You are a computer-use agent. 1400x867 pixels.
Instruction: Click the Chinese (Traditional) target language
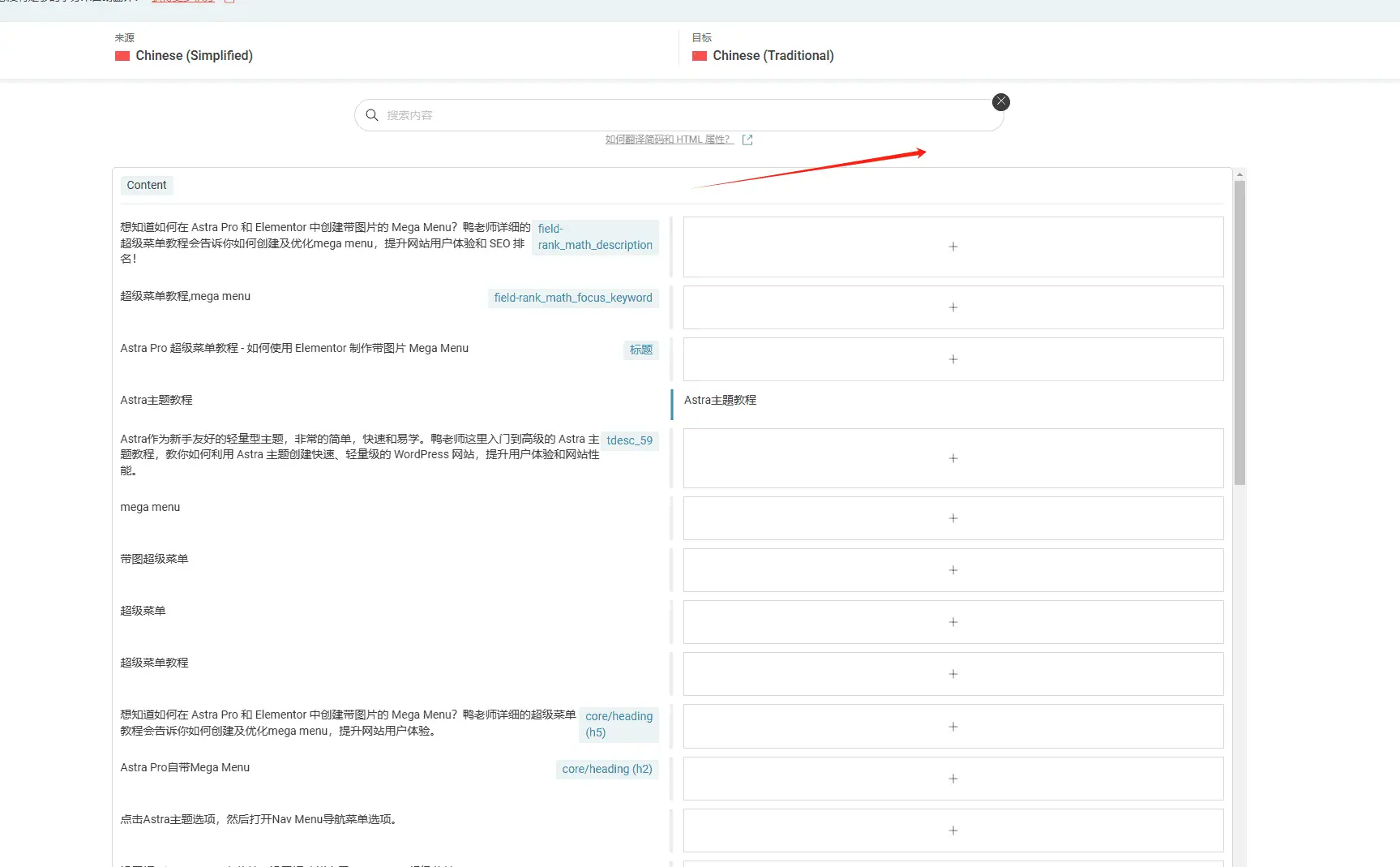[773, 56]
